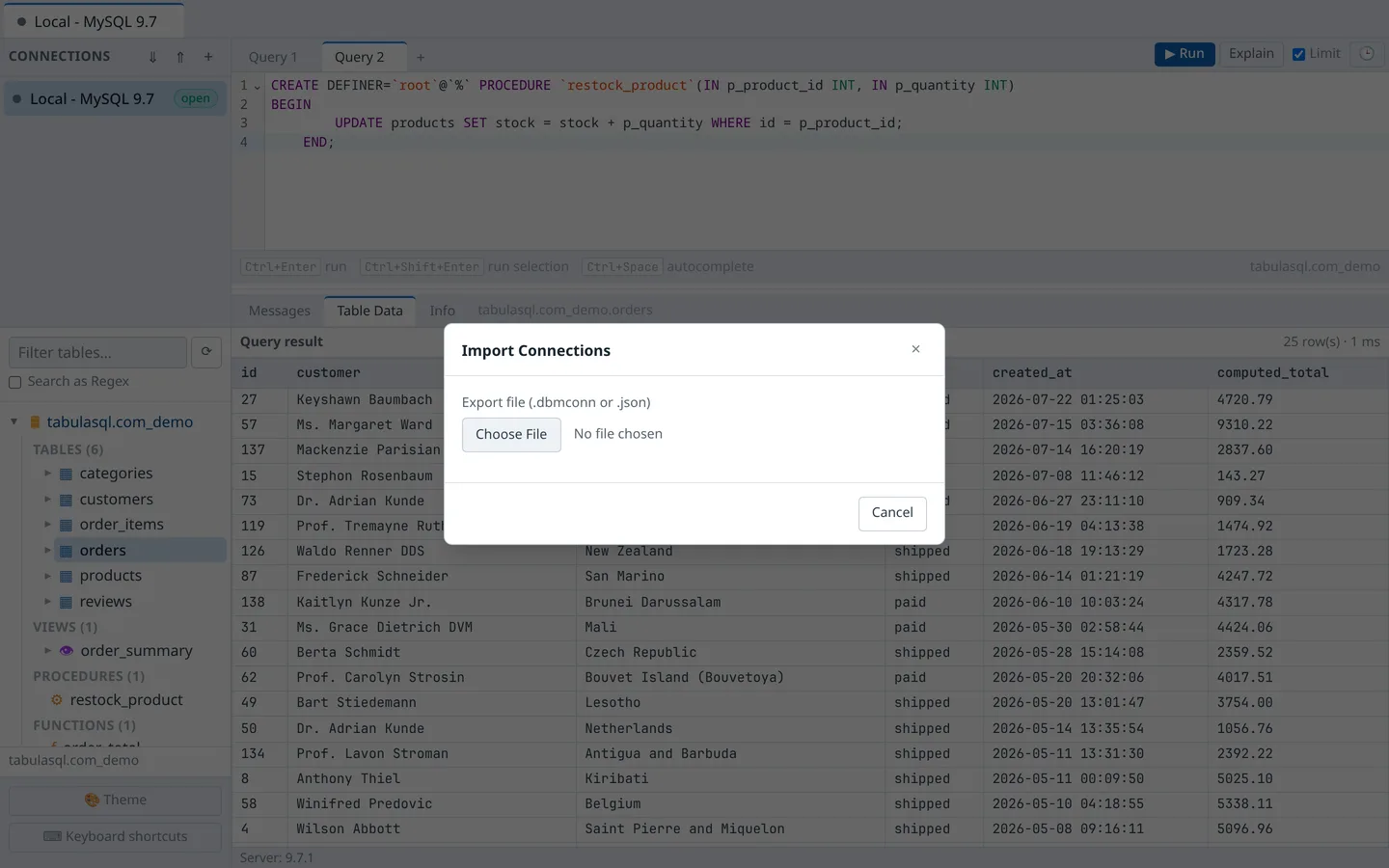Expand the products table node
Viewport: 1389px width, 868px height.
coord(48,576)
